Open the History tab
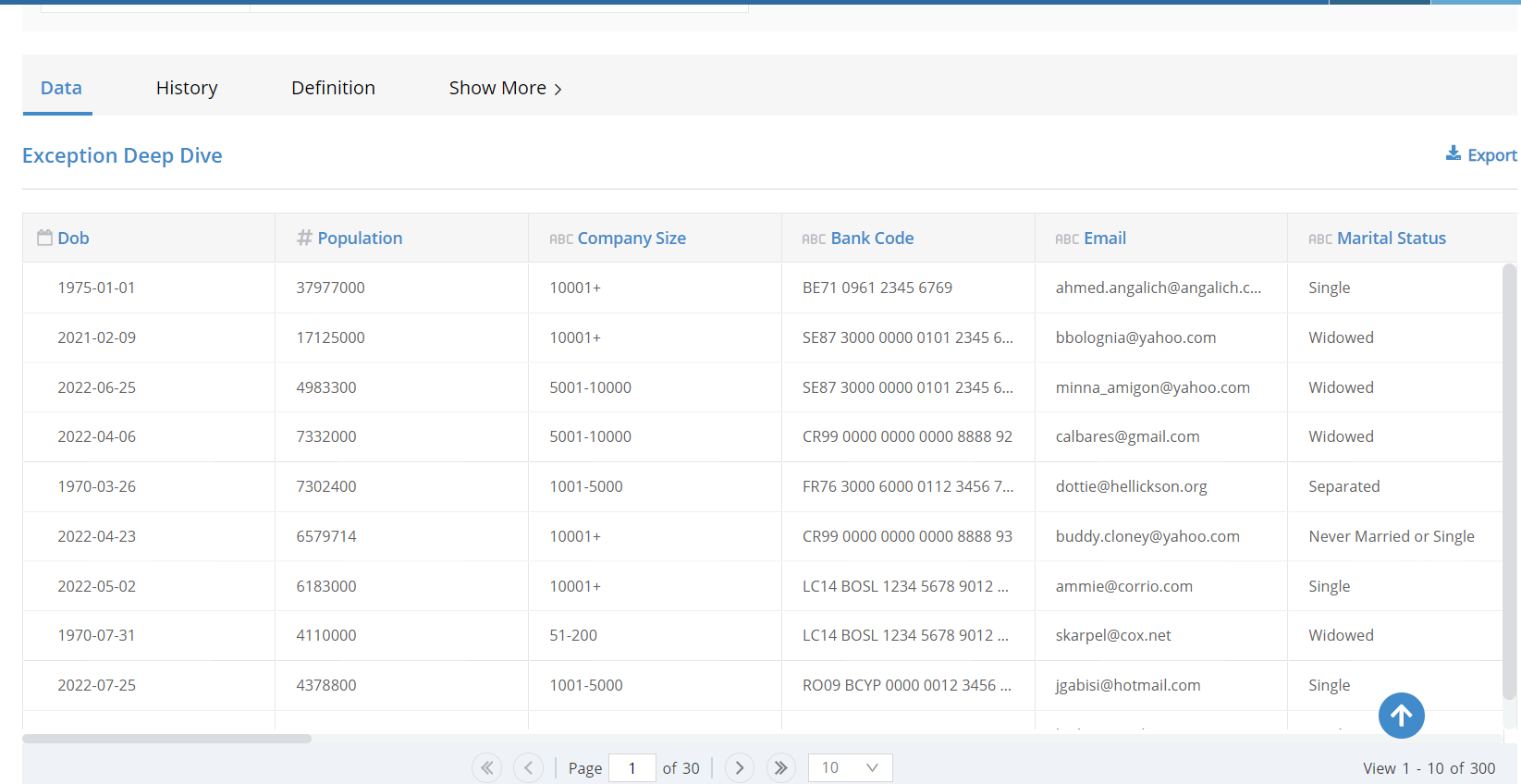This screenshot has height=784, width=1521. pos(187,88)
